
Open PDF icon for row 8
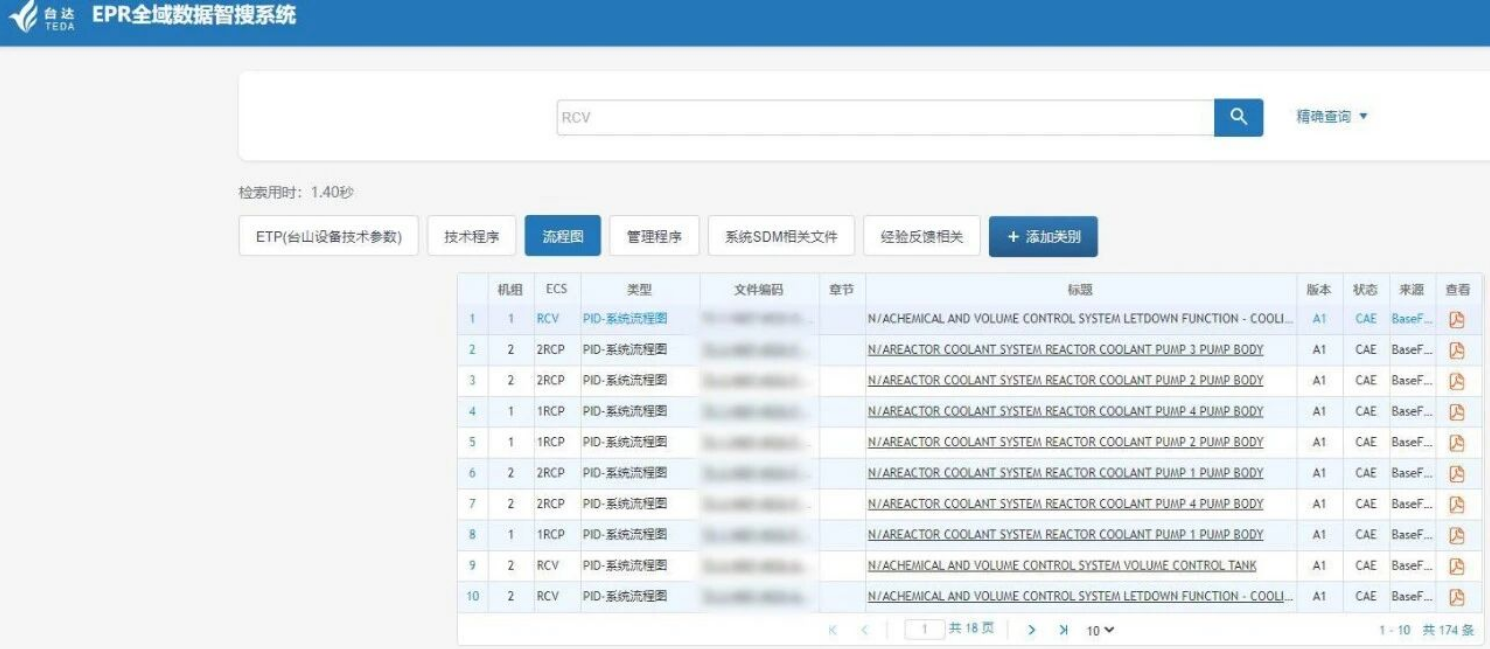[x=1456, y=534]
